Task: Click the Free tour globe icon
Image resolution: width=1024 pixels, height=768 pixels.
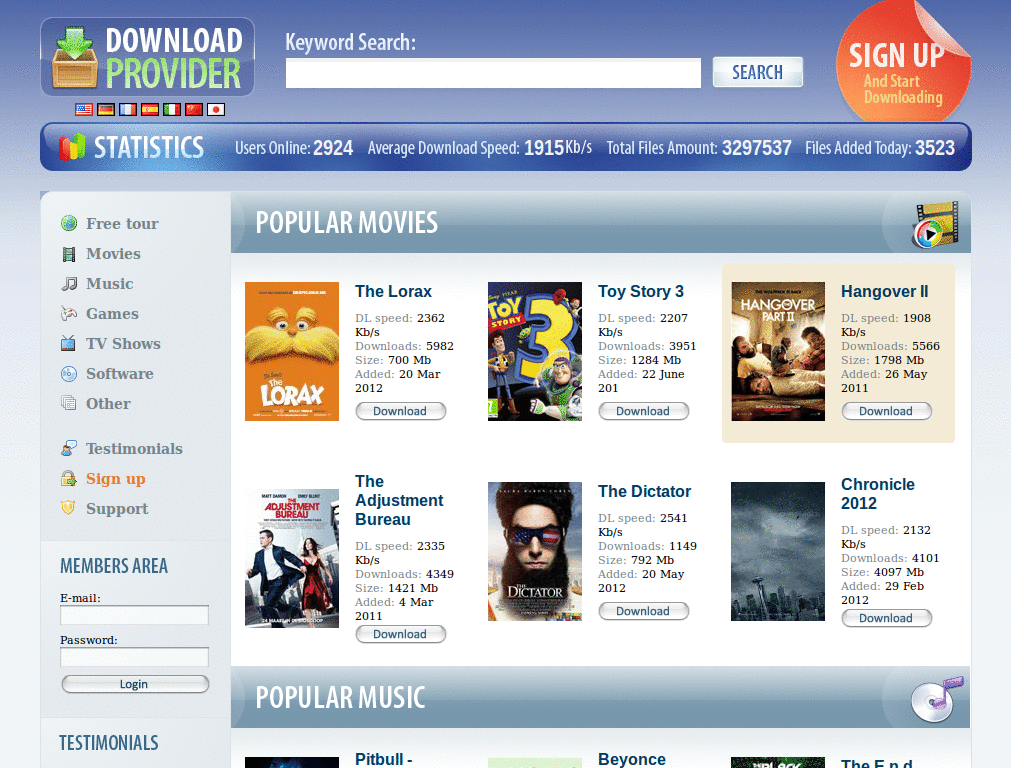Action: click(69, 223)
